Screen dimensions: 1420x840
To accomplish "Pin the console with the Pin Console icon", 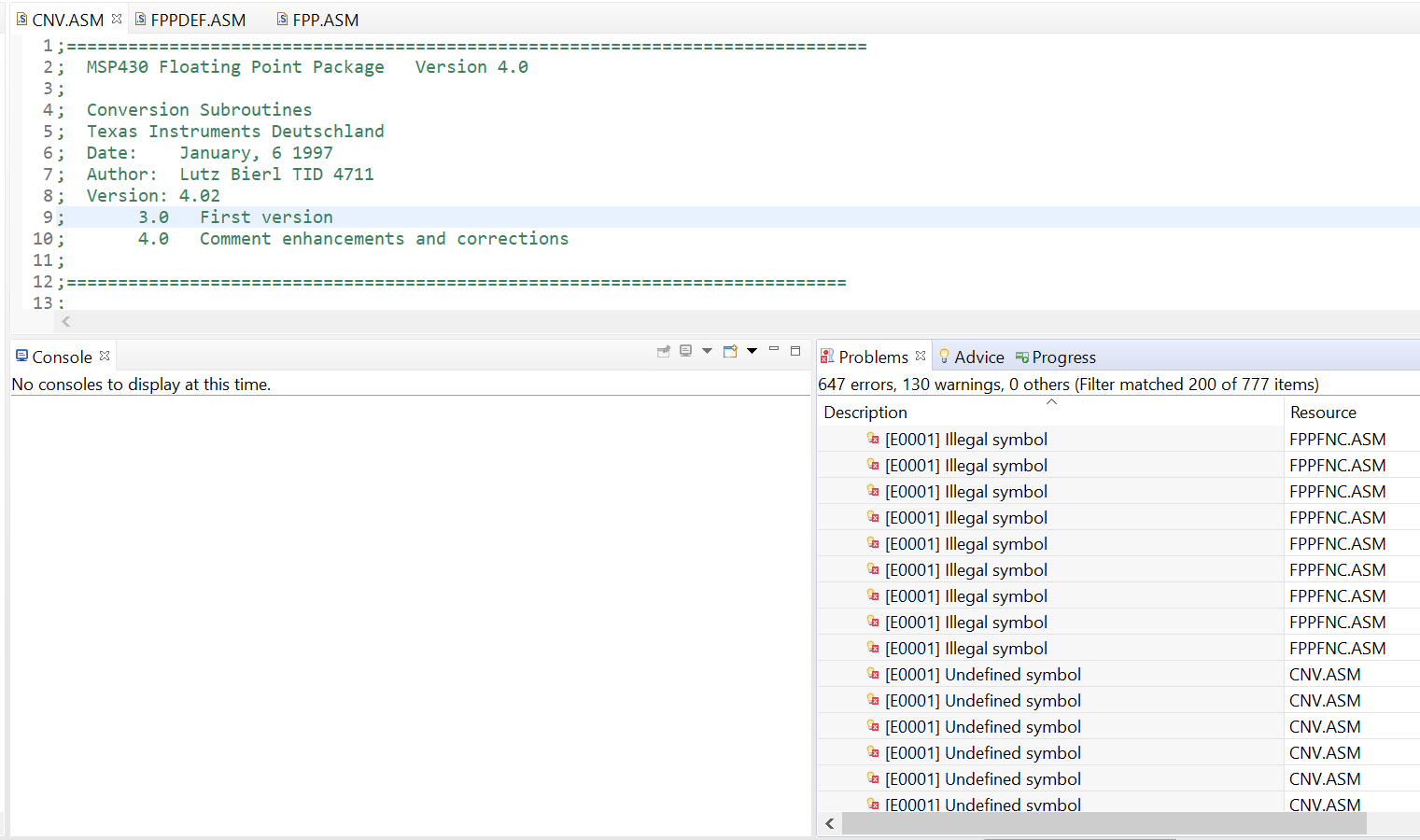I will 664,352.
